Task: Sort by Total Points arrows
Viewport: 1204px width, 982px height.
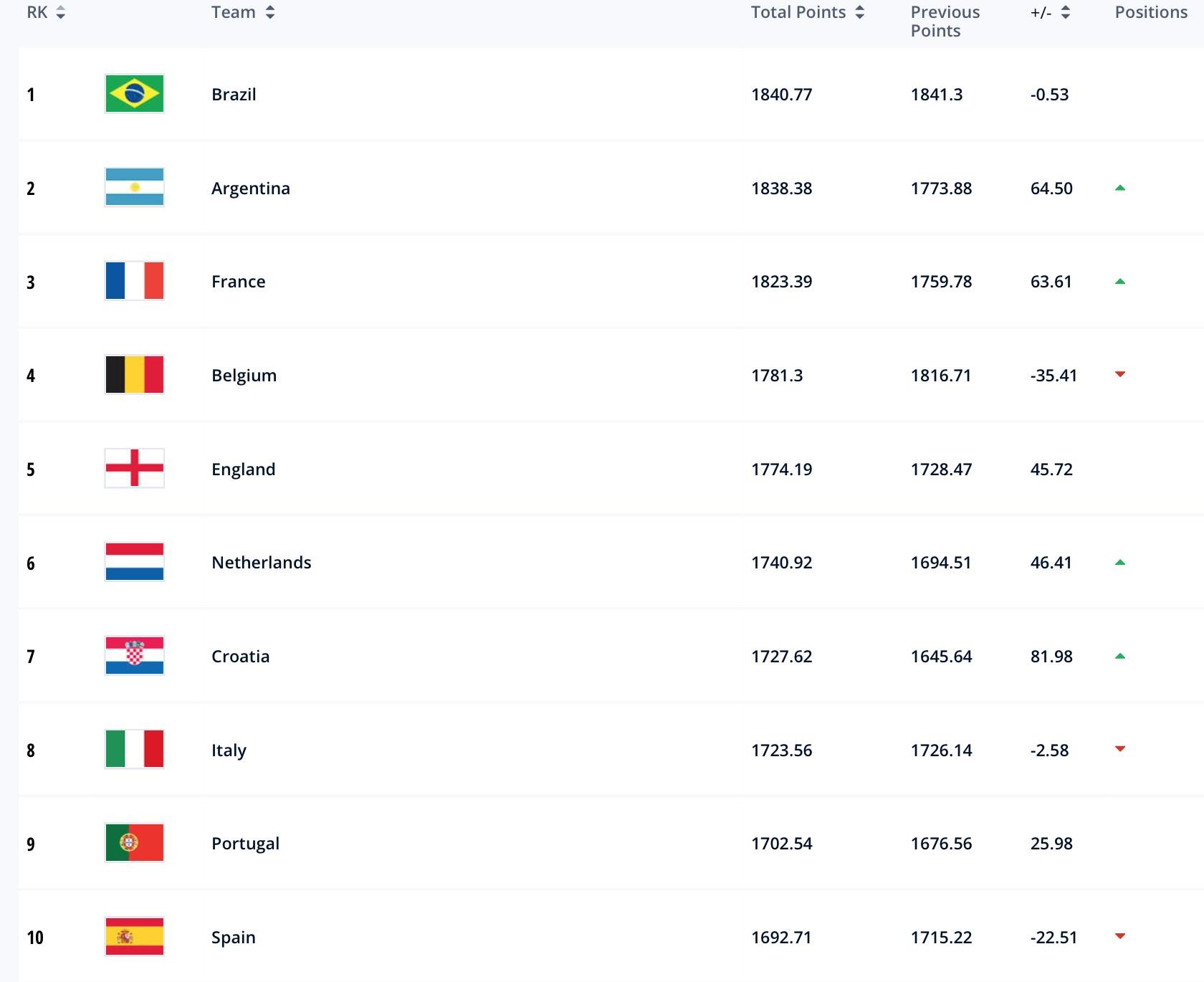Action: click(x=860, y=13)
